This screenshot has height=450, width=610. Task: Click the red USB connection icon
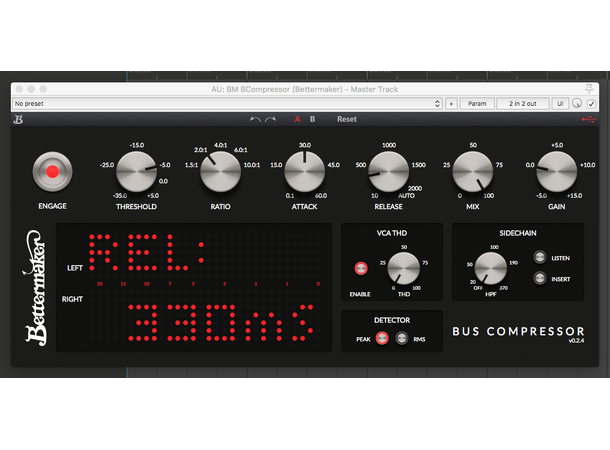589,119
